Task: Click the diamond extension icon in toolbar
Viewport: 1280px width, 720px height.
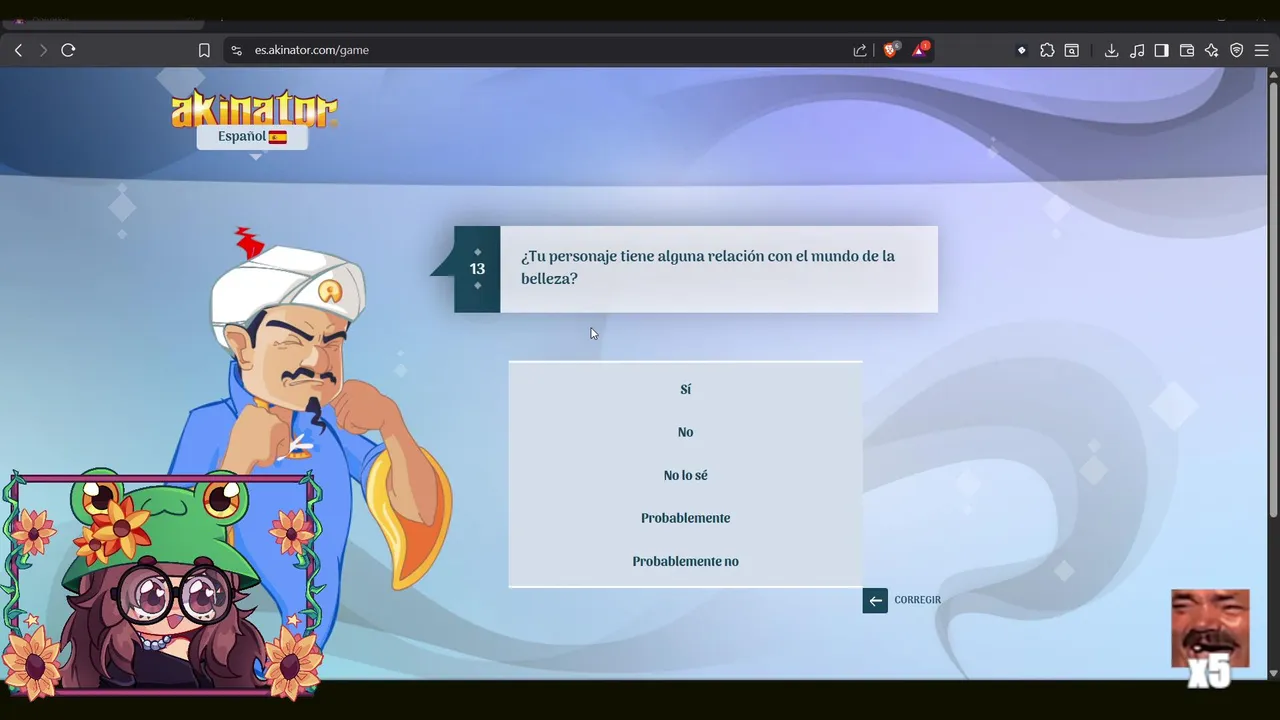Action: pos(1021,50)
